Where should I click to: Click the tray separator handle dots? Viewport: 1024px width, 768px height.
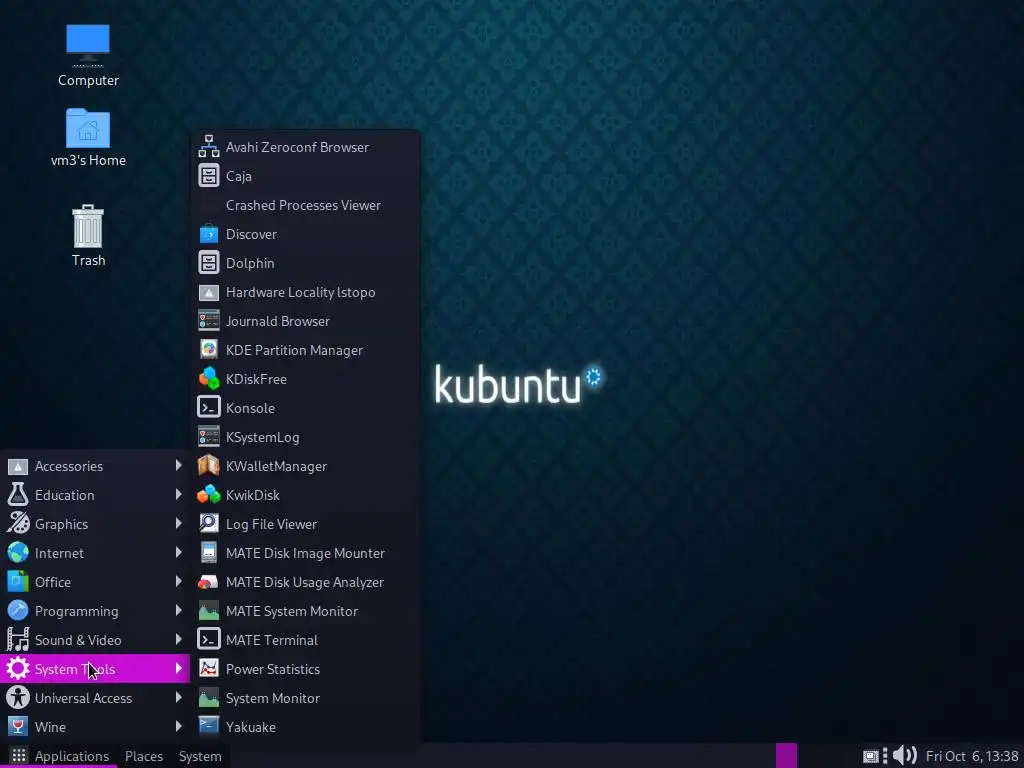pyautogui.click(x=885, y=756)
